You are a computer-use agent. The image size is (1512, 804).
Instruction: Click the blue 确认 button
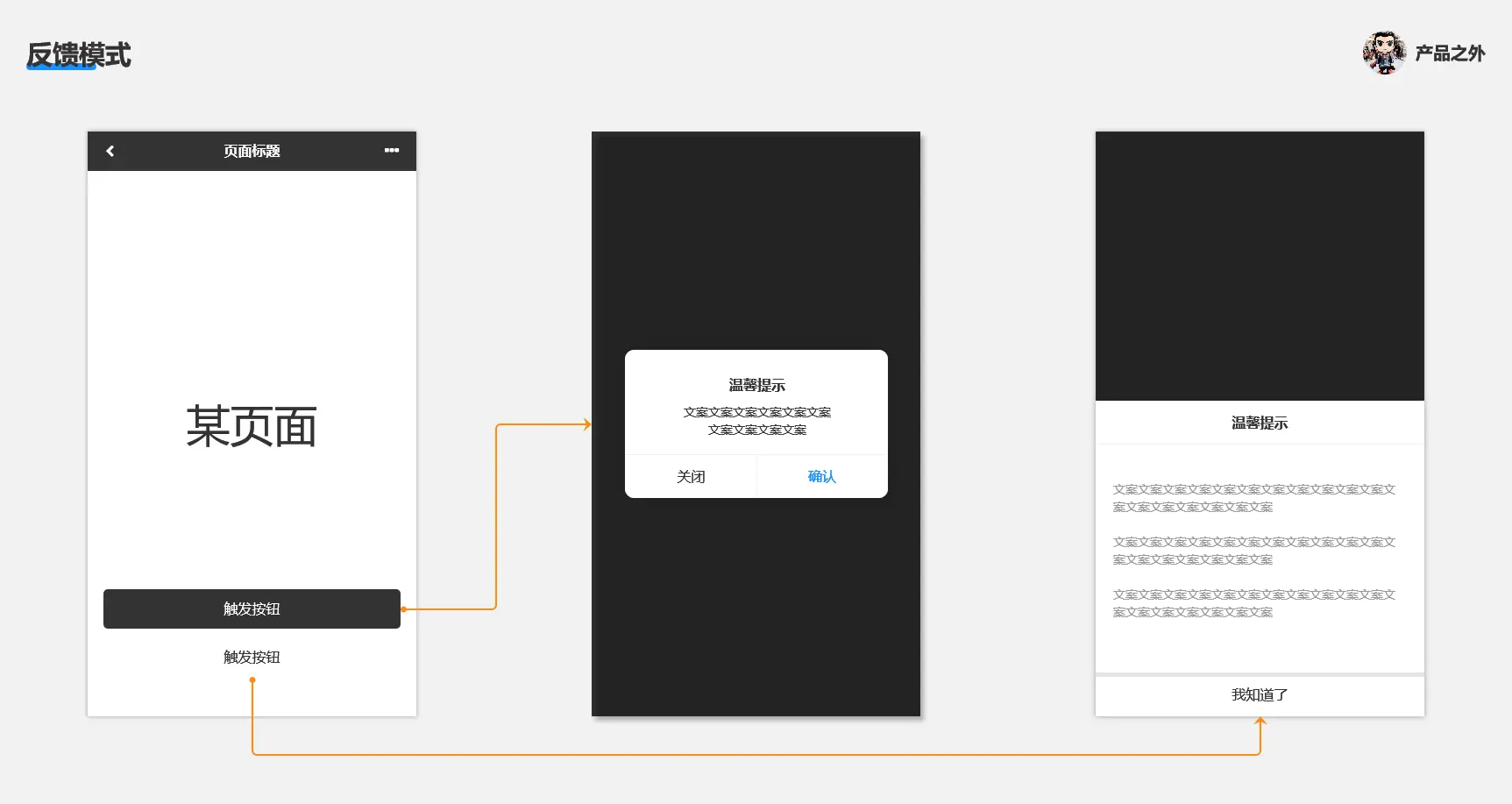tap(822, 476)
